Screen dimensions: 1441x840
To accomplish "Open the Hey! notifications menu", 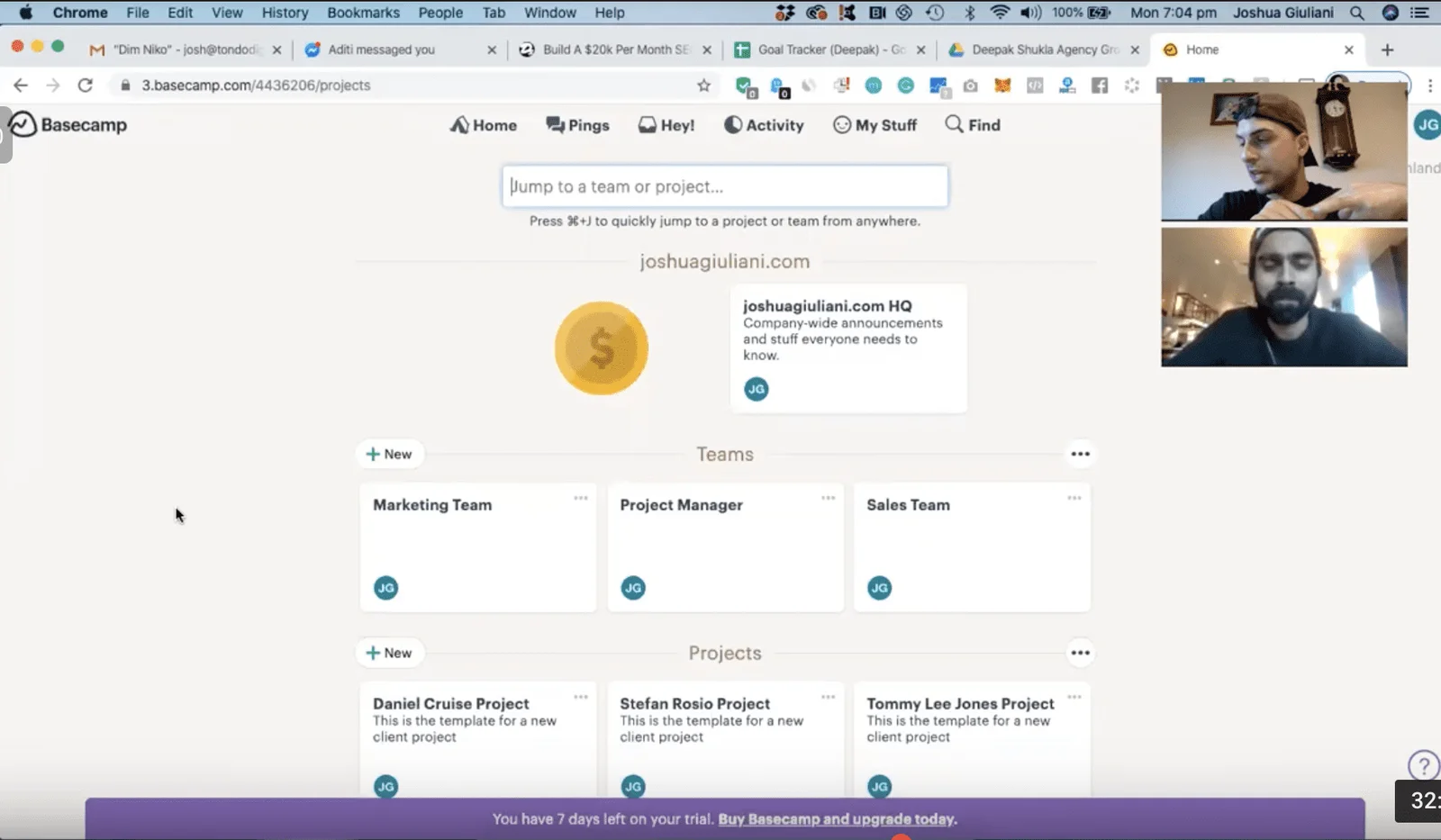I will [x=666, y=125].
